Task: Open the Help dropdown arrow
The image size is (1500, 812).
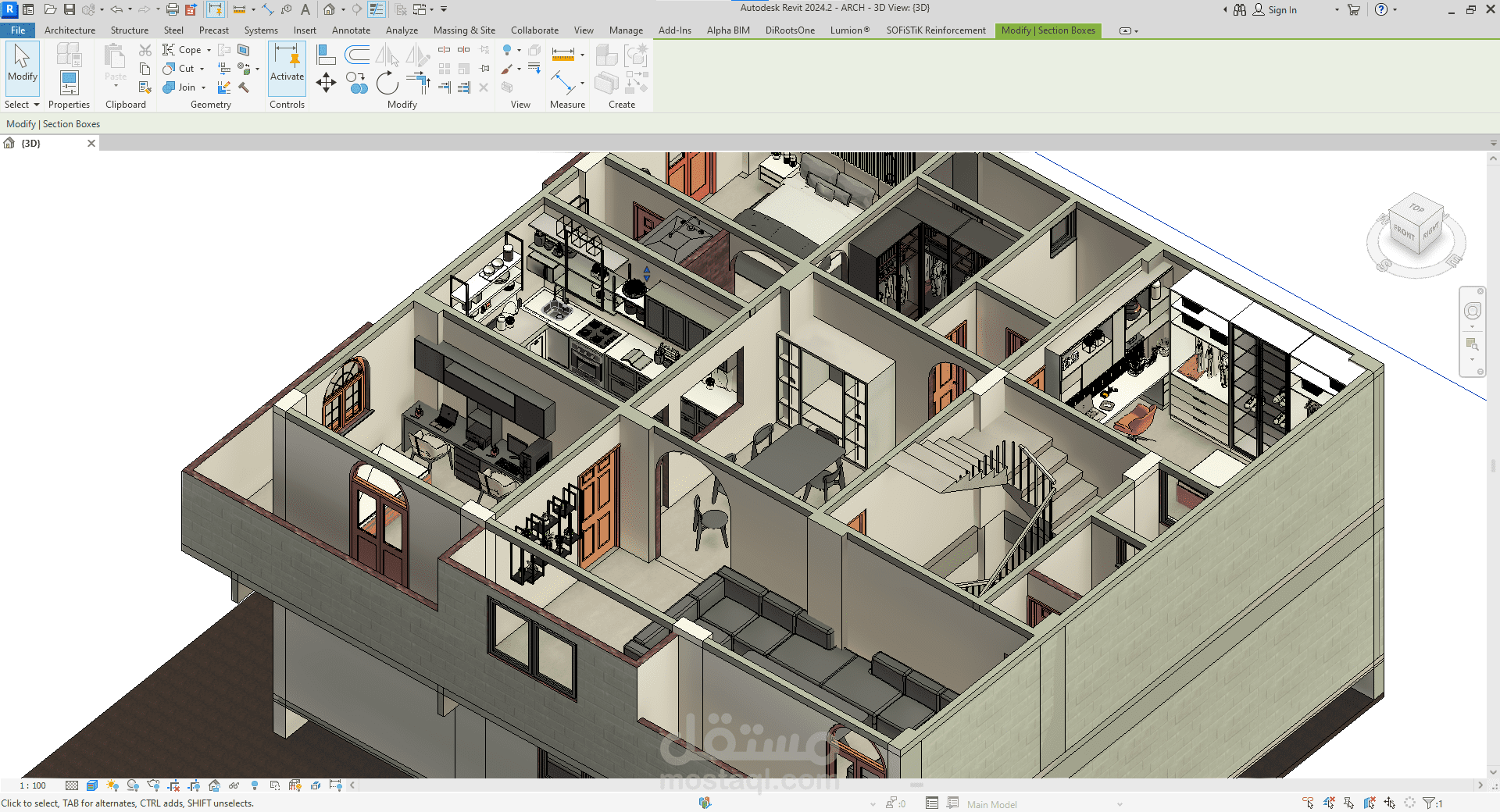Action: (x=1395, y=10)
